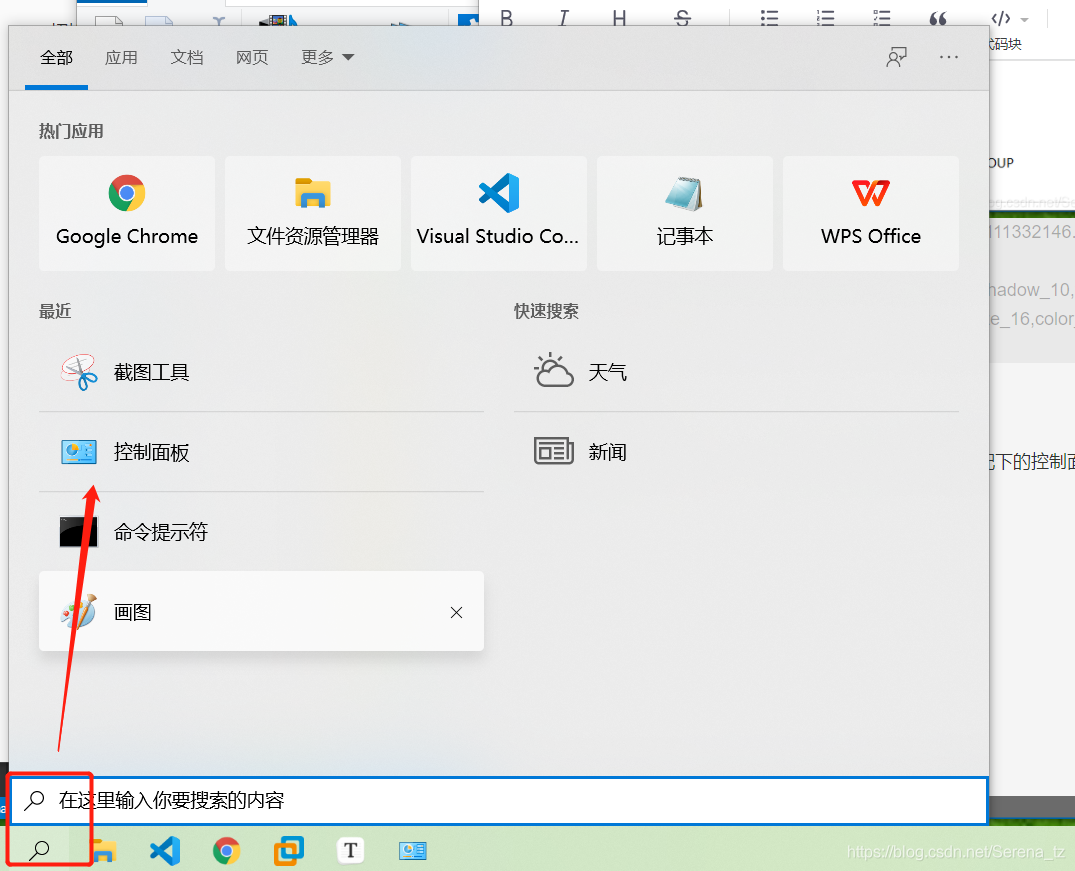Viewport: 1075px width, 871px height.
Task: Switch to 文档 search tab
Action: [186, 58]
